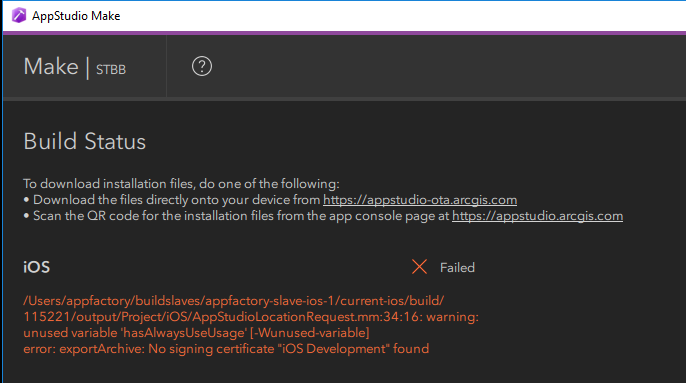Click the AppStudioLocationRequest.mm:34:16 warning line
Image resolution: width=686 pixels, height=383 pixels.
251,317
